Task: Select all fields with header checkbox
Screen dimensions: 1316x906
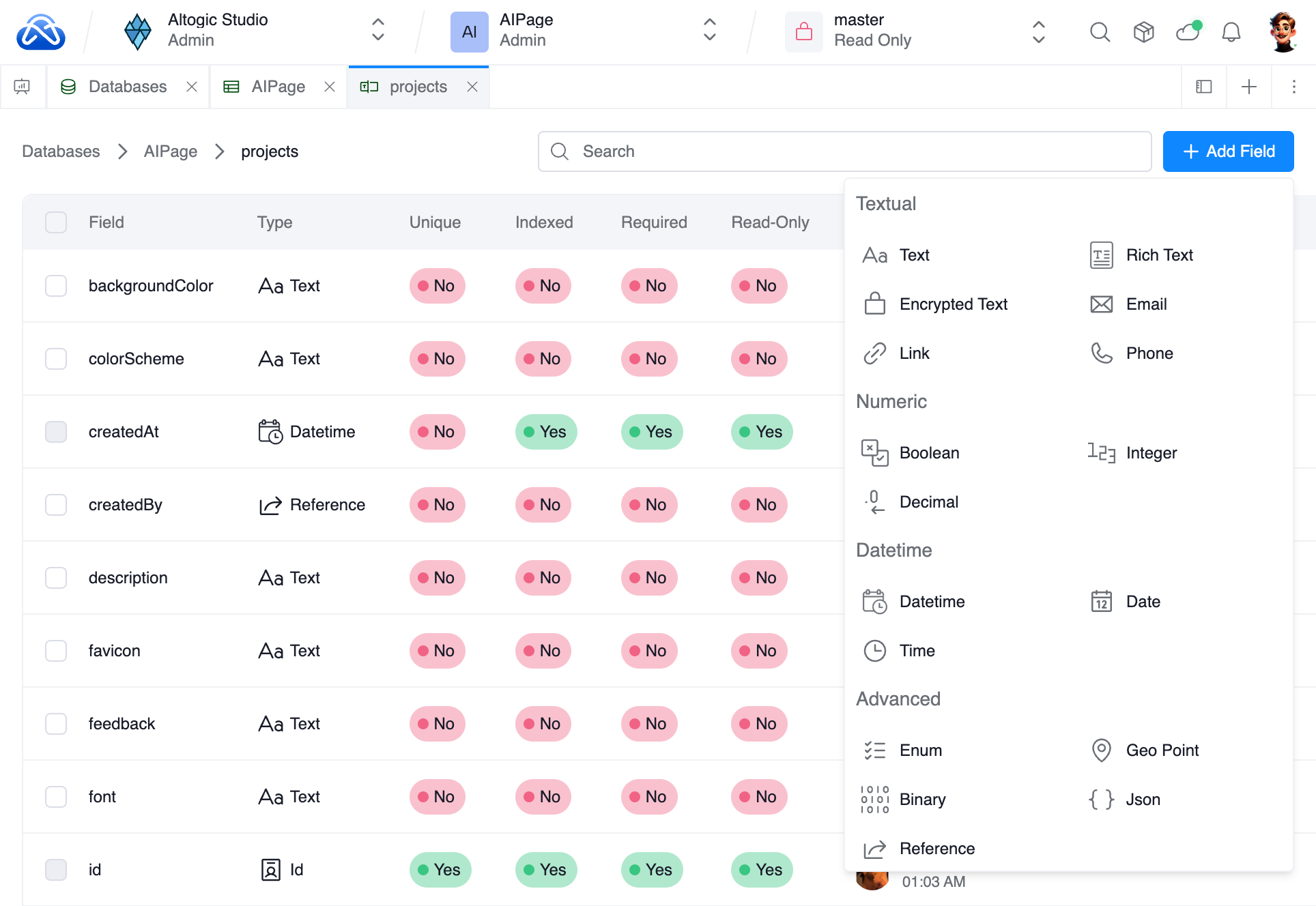Action: (56, 222)
